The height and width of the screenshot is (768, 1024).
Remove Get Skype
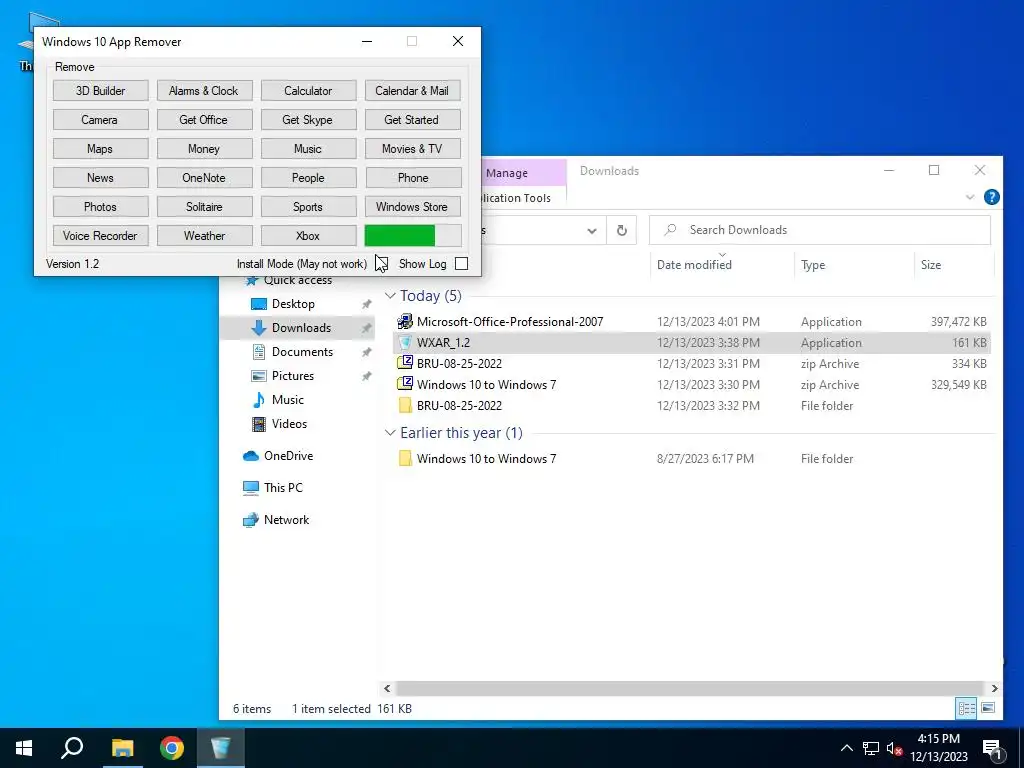[308, 120]
